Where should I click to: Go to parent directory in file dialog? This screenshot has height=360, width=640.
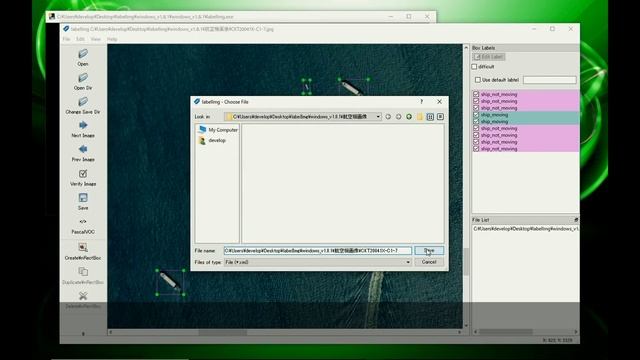[409, 117]
